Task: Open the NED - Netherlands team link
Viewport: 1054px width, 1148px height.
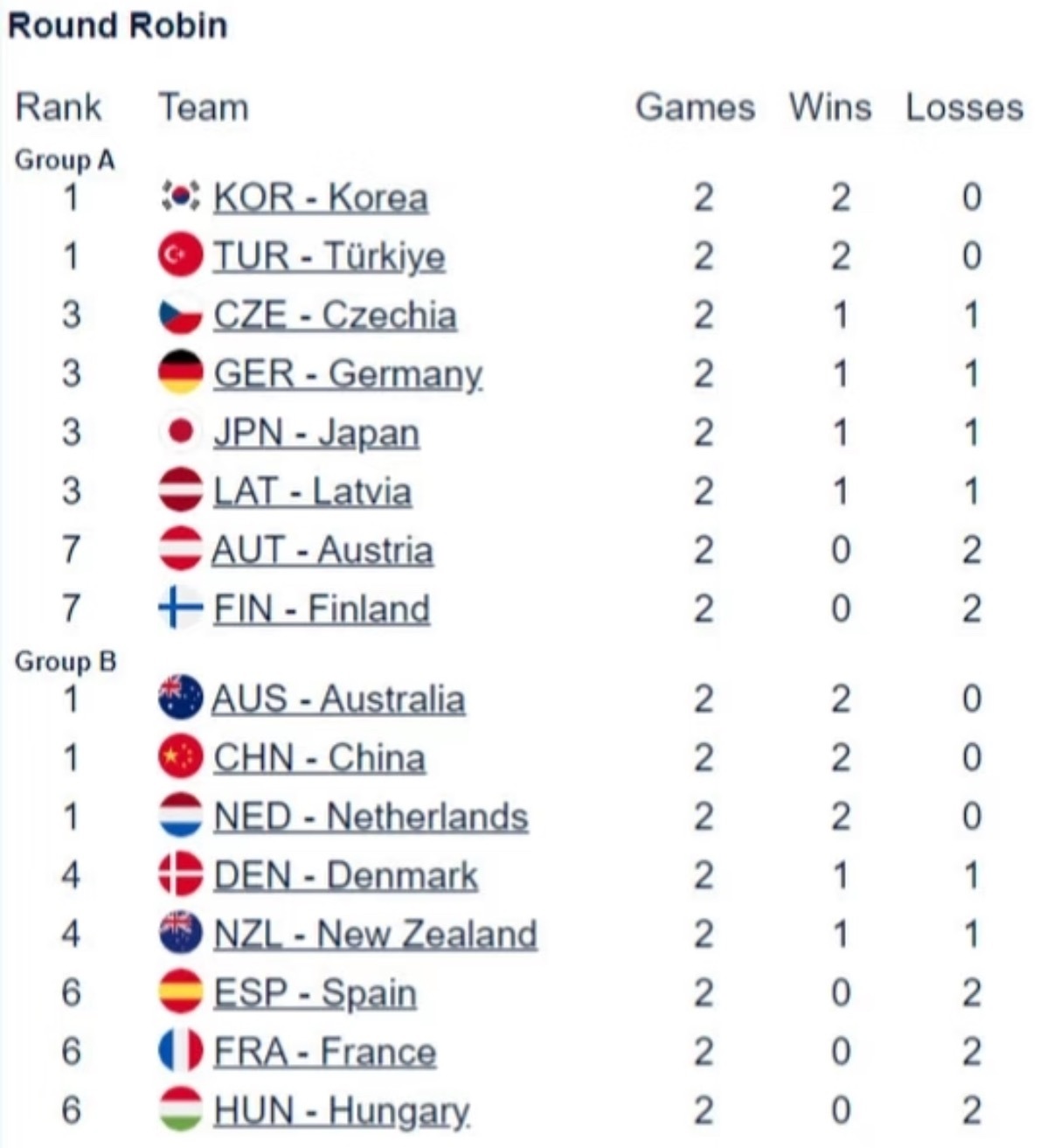Action: (371, 817)
